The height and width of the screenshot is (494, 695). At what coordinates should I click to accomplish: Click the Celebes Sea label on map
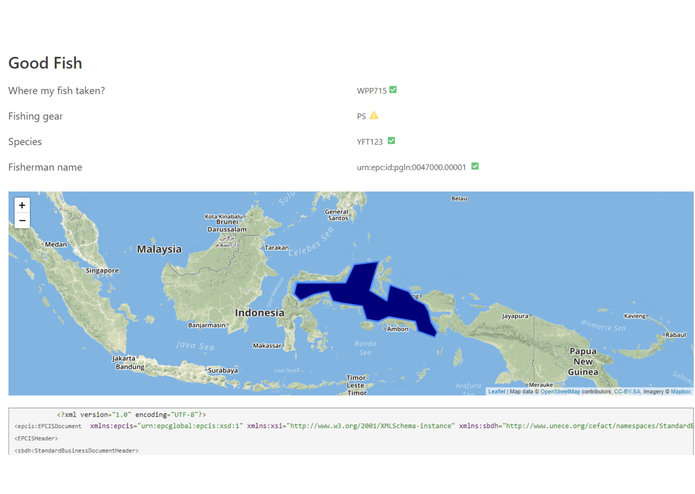311,242
